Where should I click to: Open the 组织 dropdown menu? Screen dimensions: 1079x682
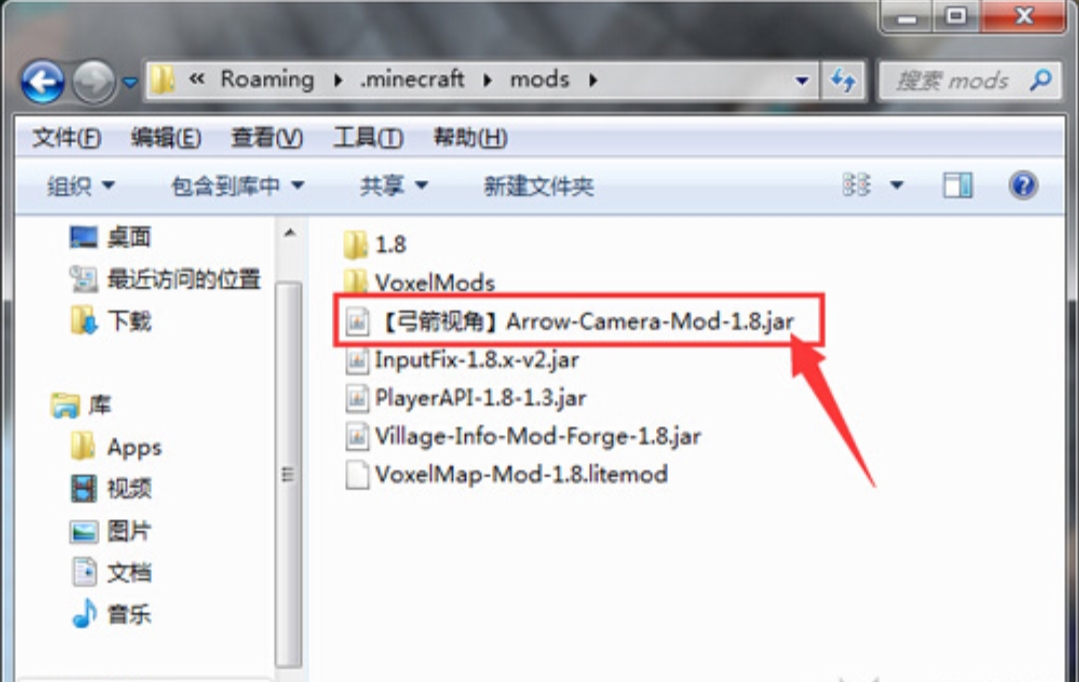[x=81, y=185]
